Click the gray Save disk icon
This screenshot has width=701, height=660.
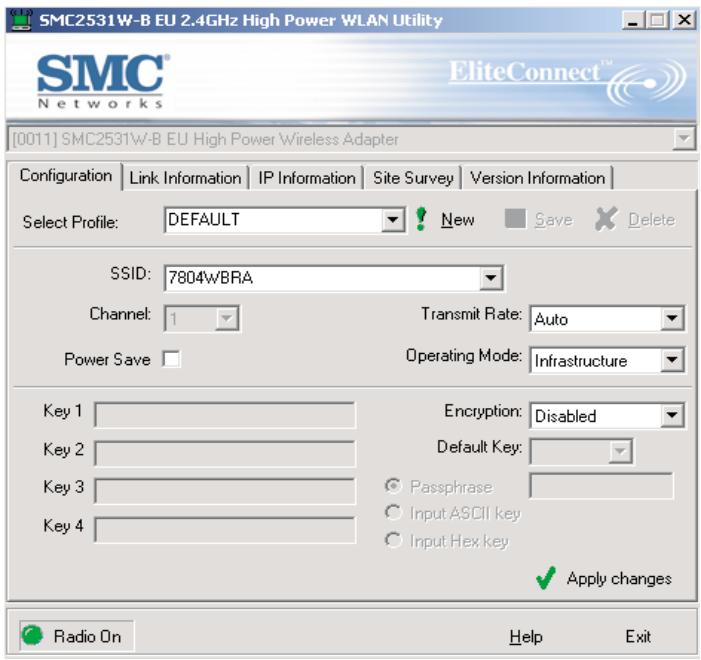point(515,219)
